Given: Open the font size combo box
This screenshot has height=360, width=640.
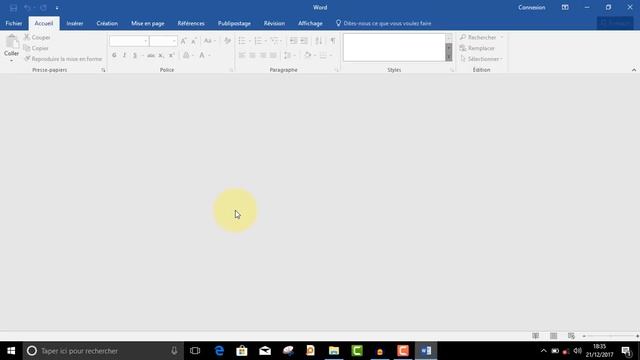Looking at the screenshot, I should [x=163, y=41].
